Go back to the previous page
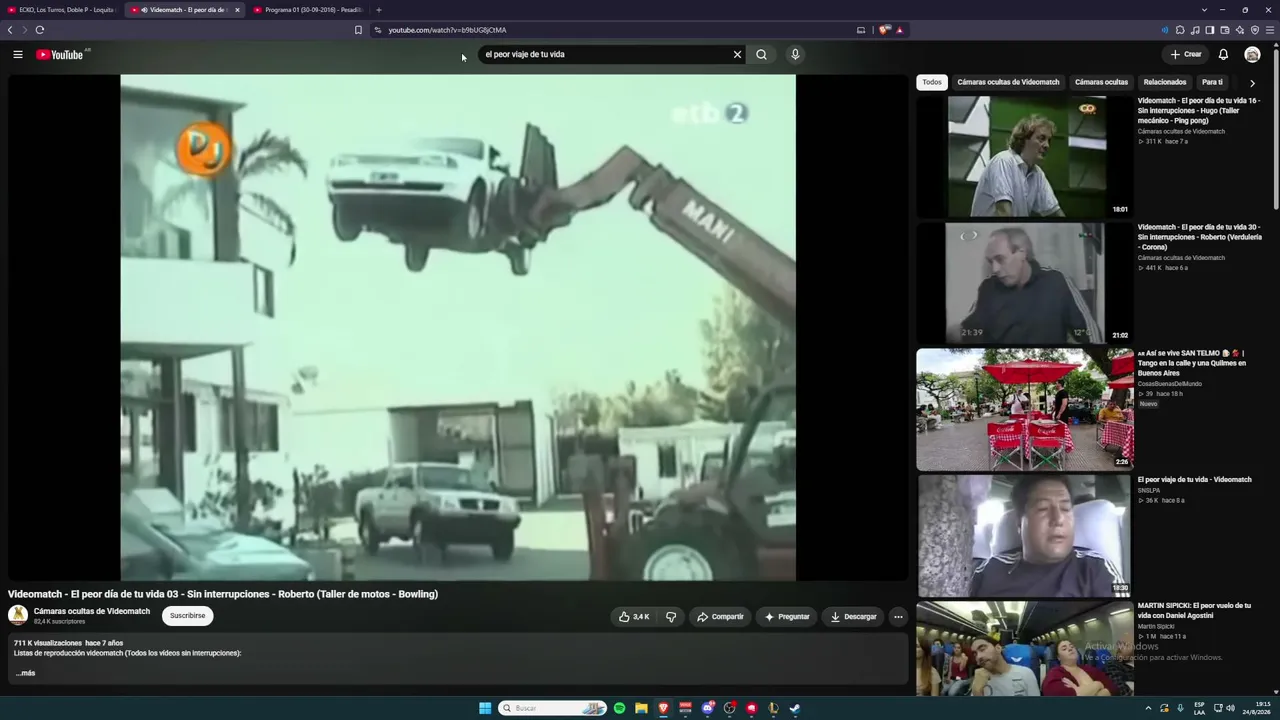Viewport: 1280px width, 720px height. click(10, 30)
